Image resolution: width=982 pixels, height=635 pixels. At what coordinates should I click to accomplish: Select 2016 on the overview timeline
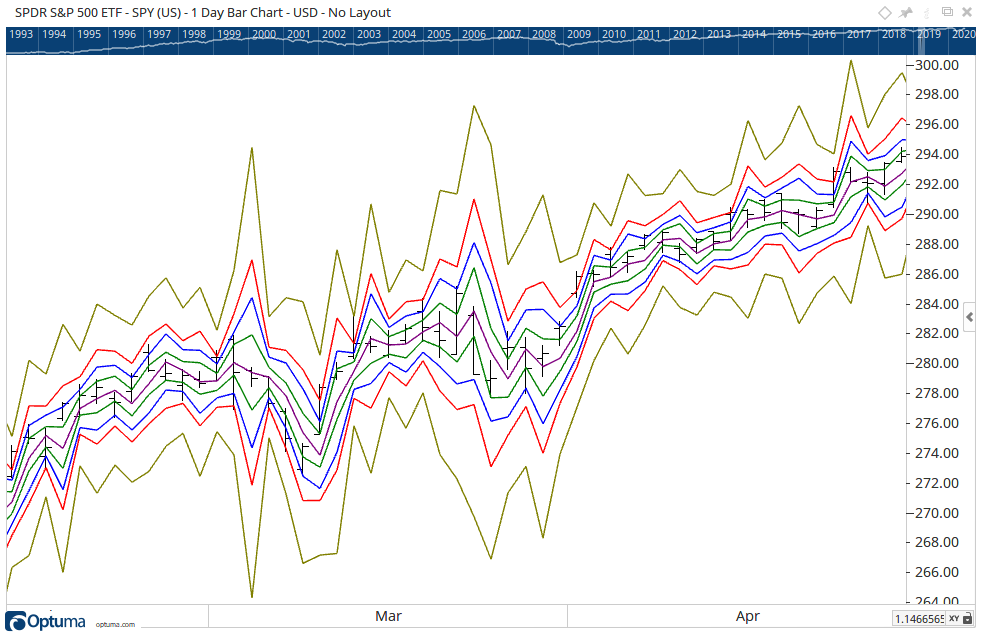click(824, 34)
